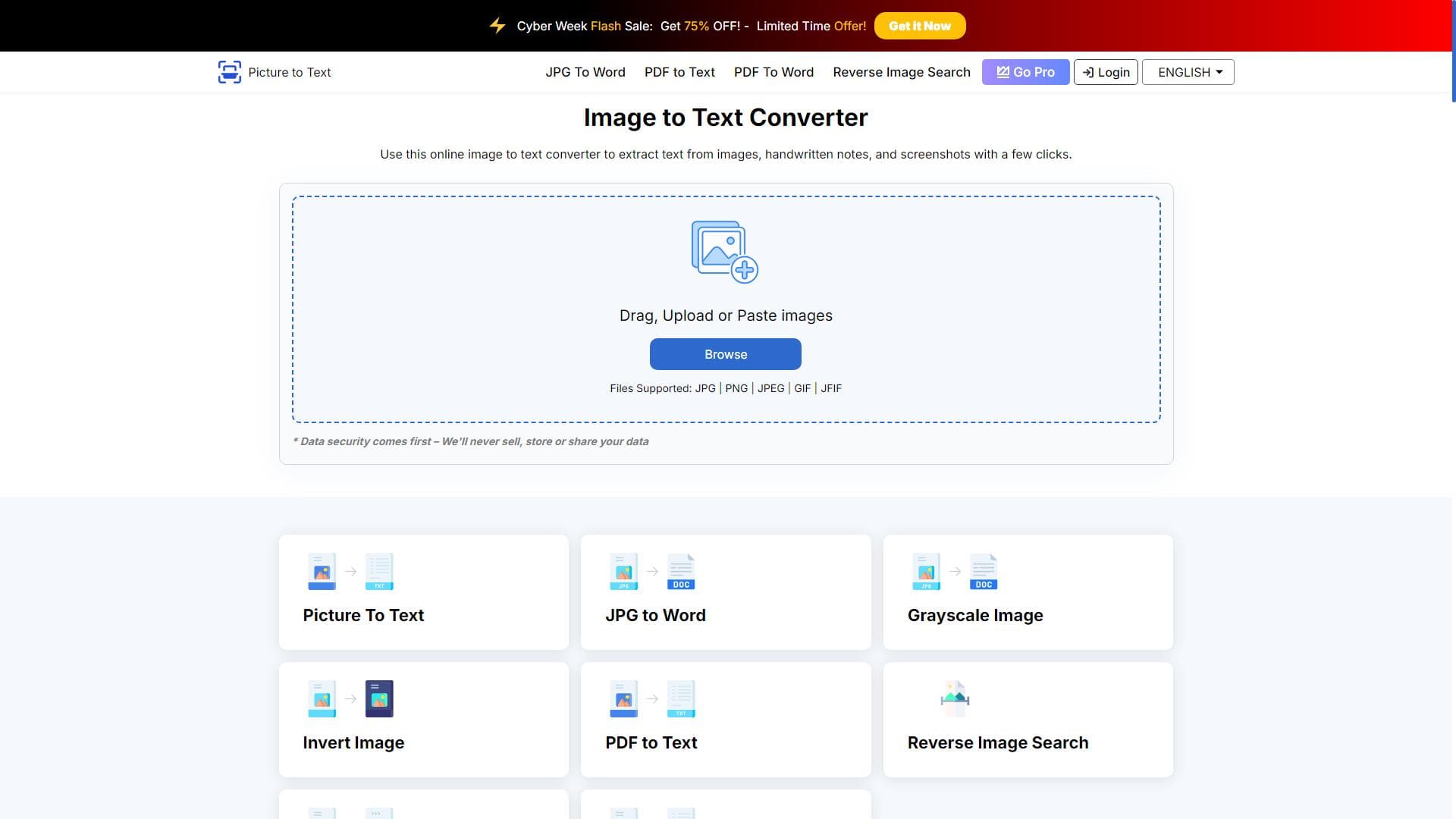1456x819 pixels.
Task: Click the 'Files Supported' formats text
Action: point(726,388)
